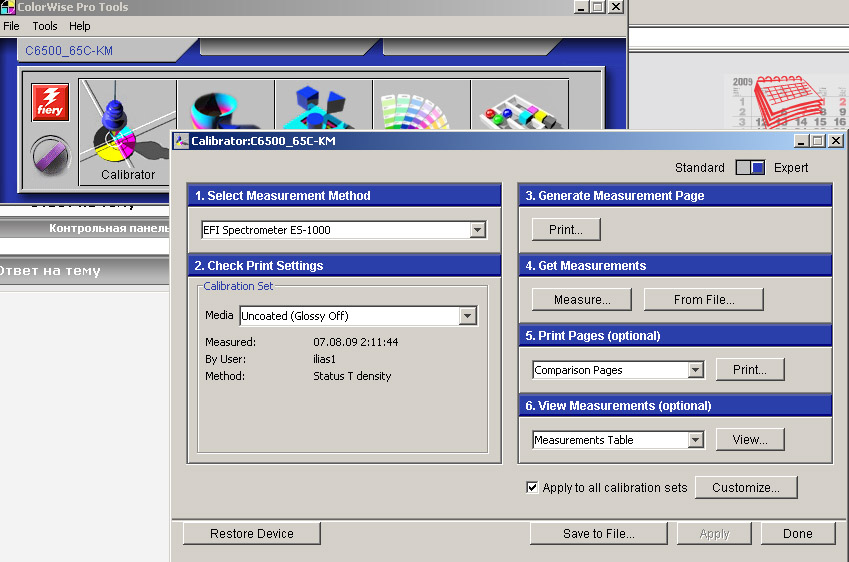Open the Customize... dialog
Image resolution: width=849 pixels, height=562 pixels.
click(x=746, y=487)
